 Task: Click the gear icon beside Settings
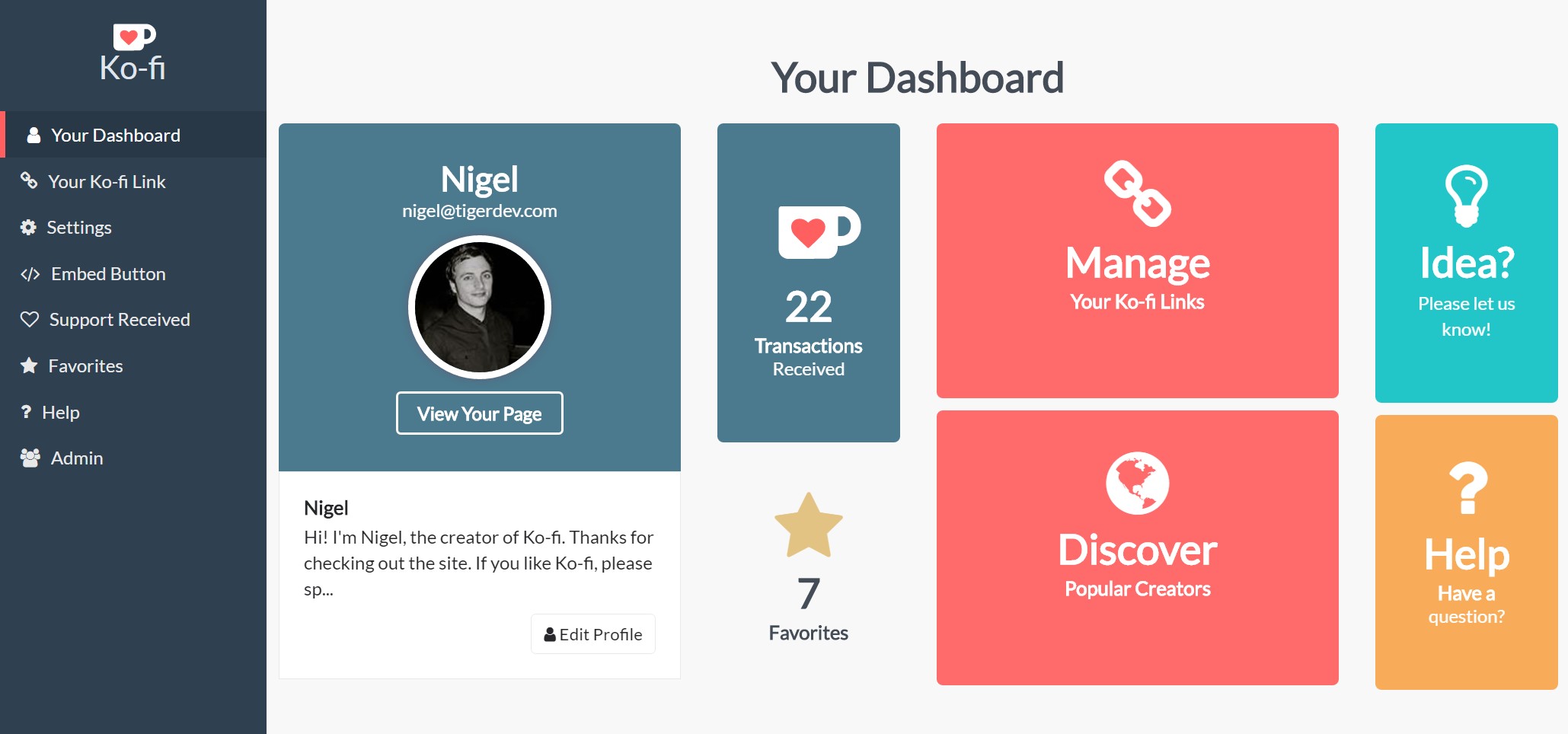[x=28, y=228]
